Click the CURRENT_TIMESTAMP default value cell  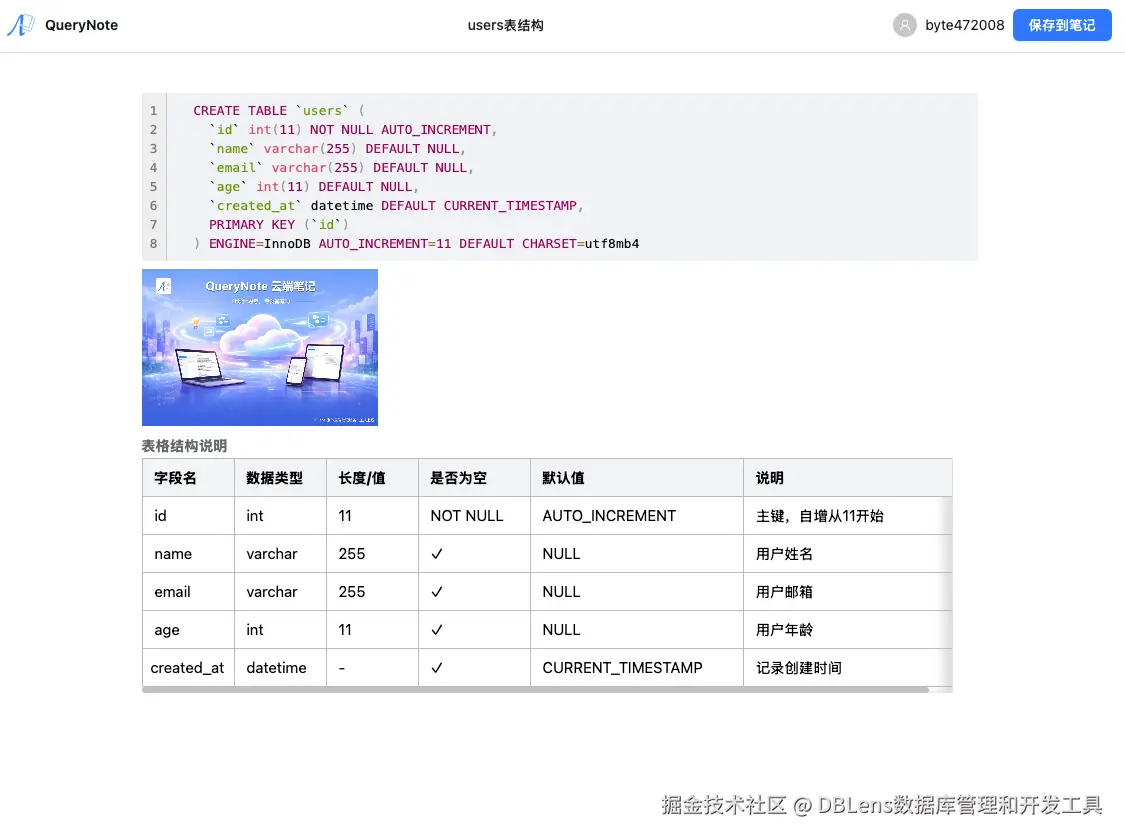(x=637, y=668)
